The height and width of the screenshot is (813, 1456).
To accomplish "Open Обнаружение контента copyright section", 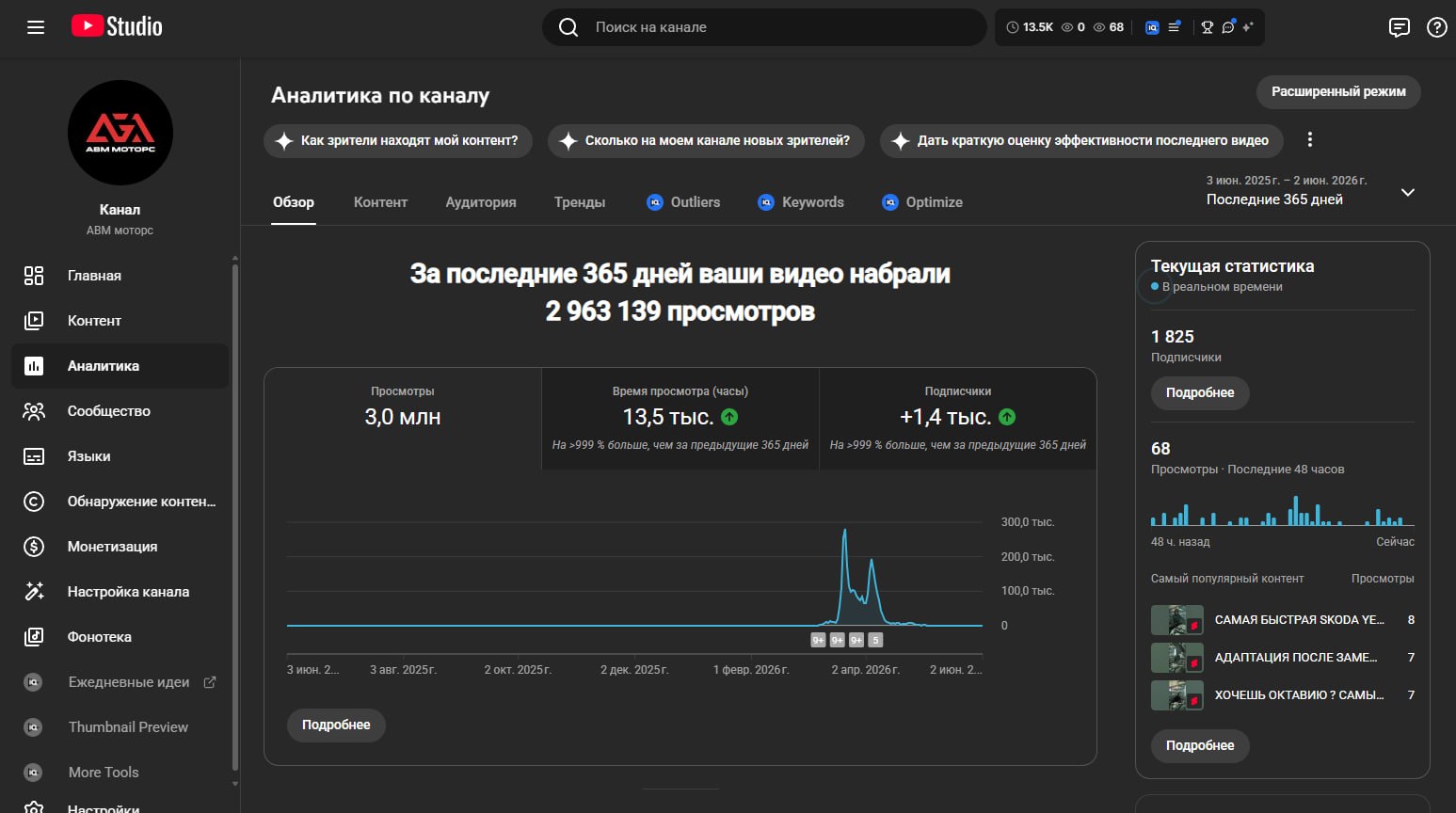I will (120, 502).
